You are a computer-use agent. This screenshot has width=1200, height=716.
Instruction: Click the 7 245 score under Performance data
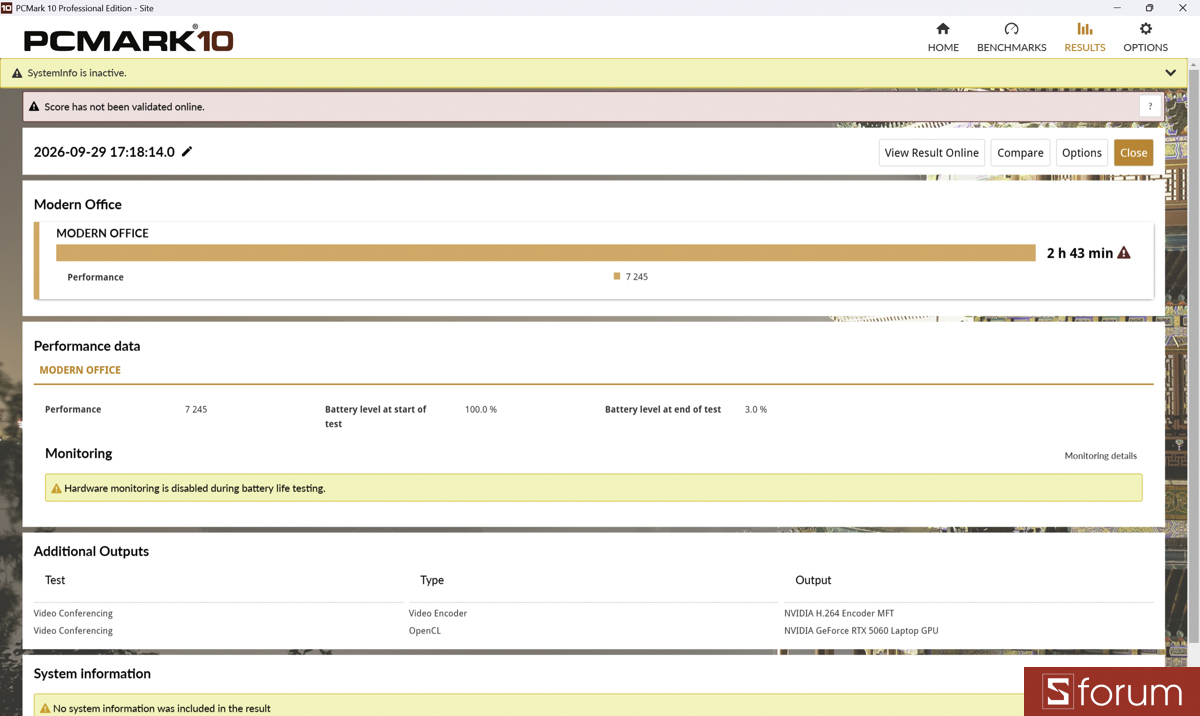pyautogui.click(x=196, y=410)
